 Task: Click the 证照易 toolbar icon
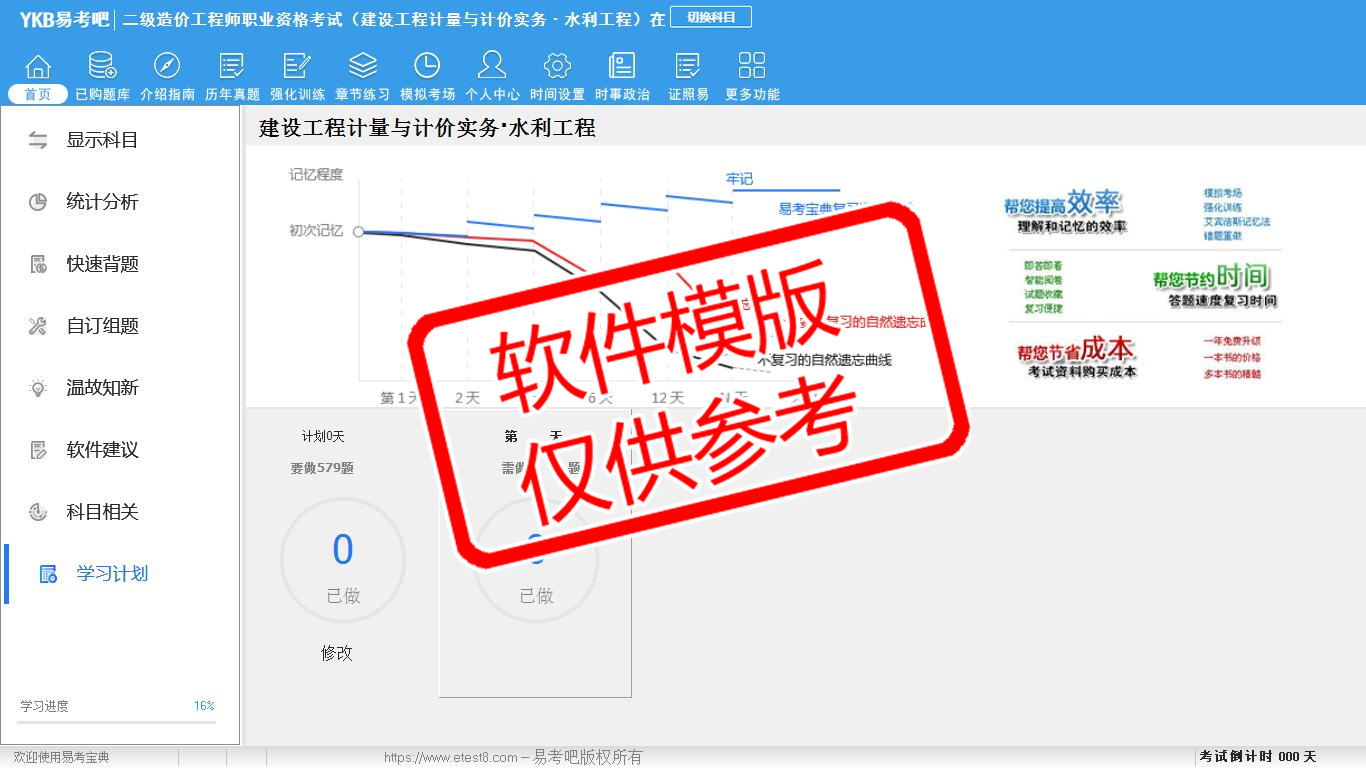click(688, 67)
